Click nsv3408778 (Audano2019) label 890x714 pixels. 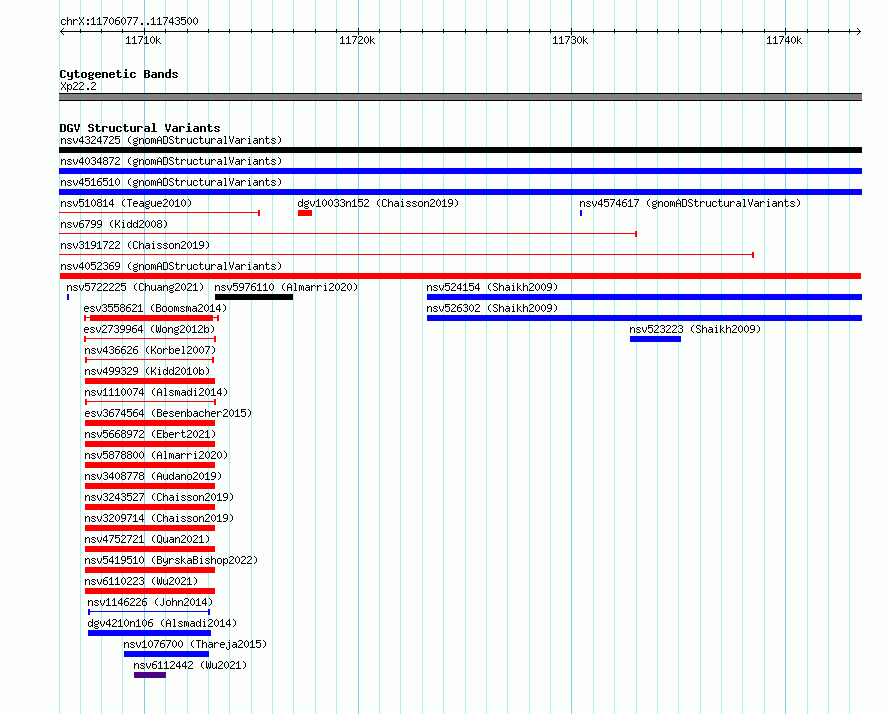[x=153, y=476]
